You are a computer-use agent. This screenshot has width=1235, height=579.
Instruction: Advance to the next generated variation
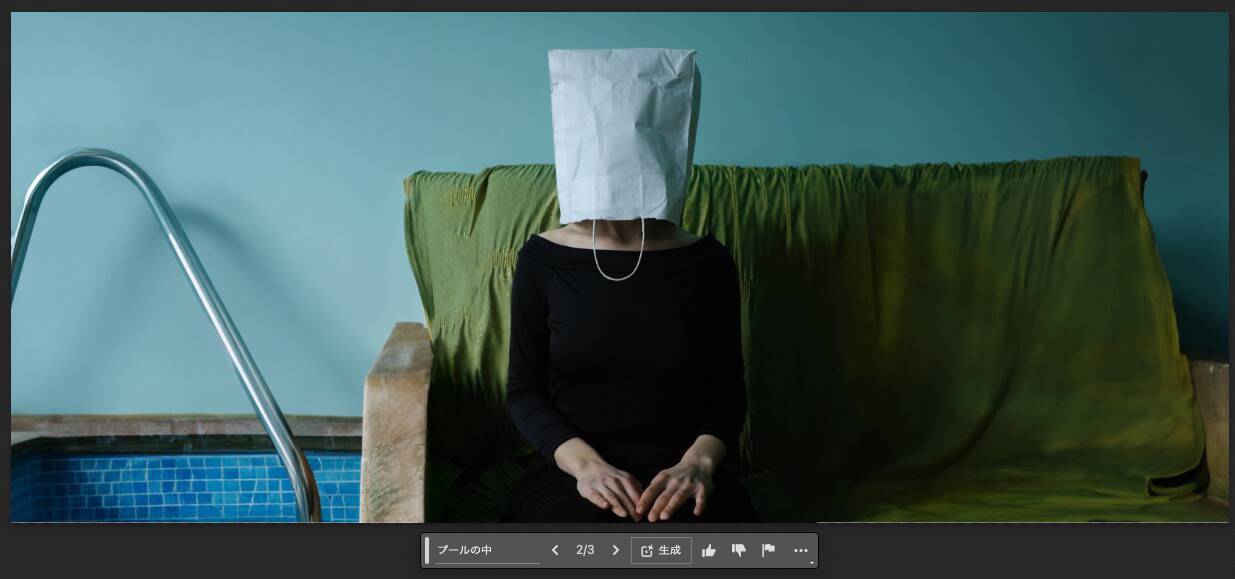point(615,550)
